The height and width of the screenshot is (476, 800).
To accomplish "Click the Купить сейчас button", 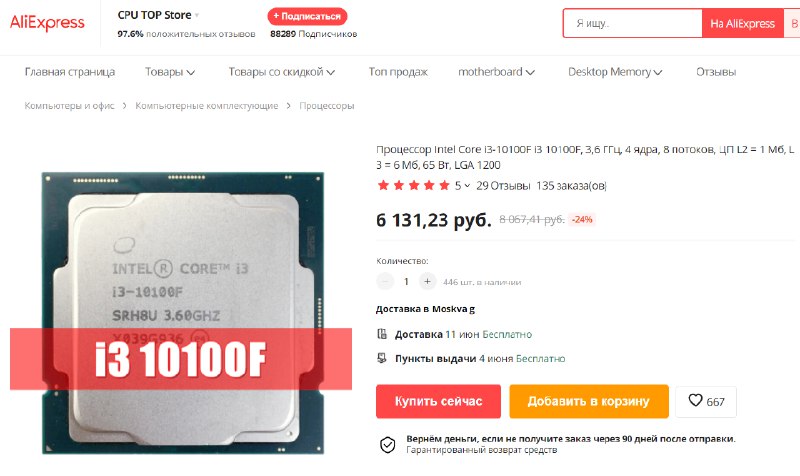I will click(438, 402).
